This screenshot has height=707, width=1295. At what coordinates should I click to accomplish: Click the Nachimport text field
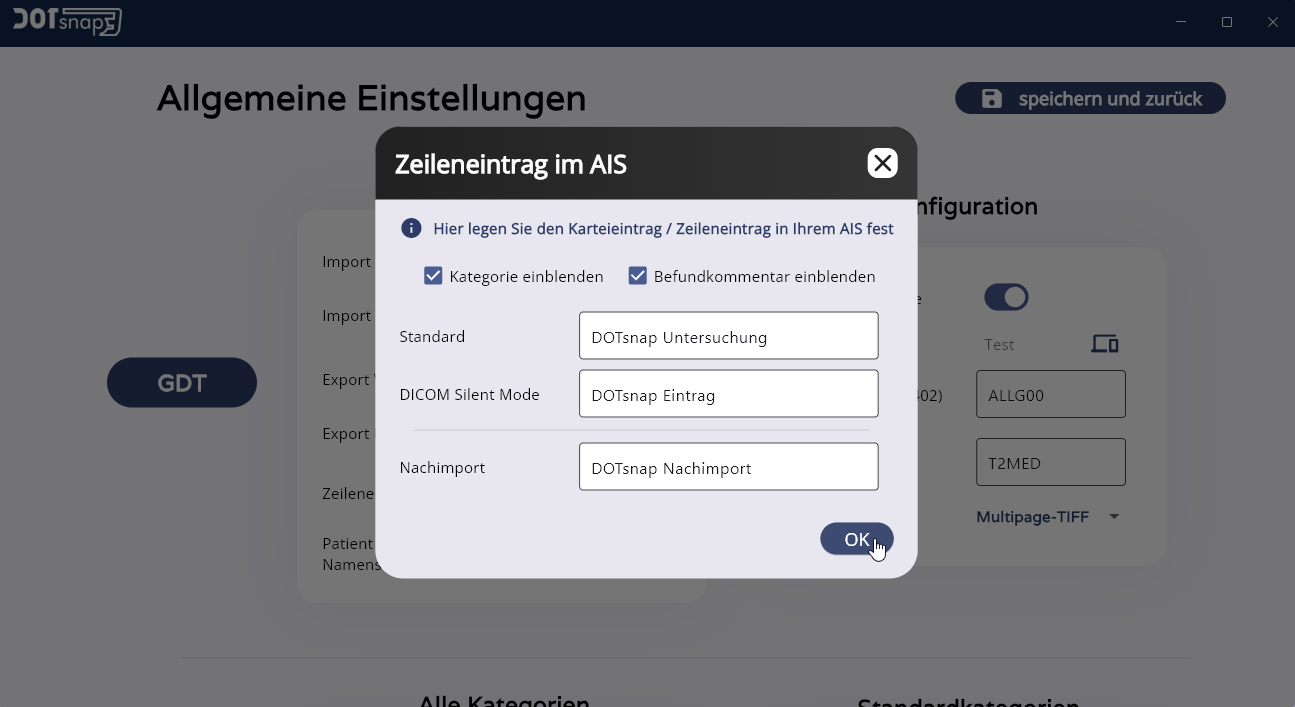tap(728, 467)
